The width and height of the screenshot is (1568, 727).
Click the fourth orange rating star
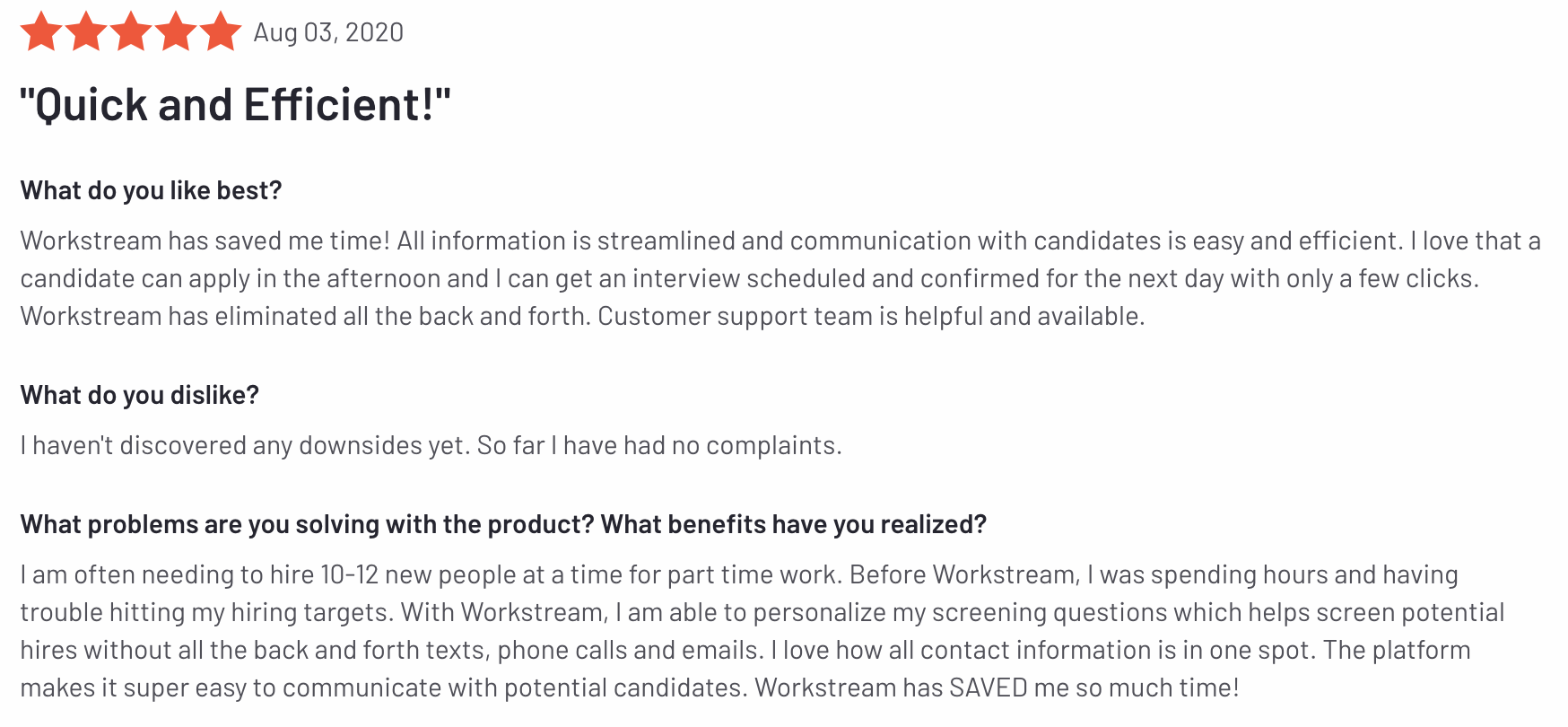(176, 32)
